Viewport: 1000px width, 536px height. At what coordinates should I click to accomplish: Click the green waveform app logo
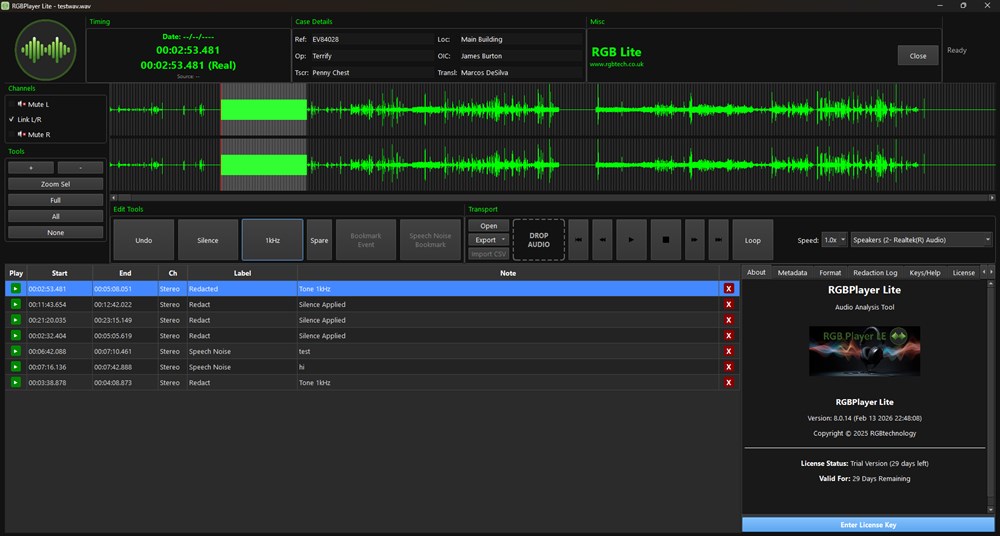(x=45, y=50)
